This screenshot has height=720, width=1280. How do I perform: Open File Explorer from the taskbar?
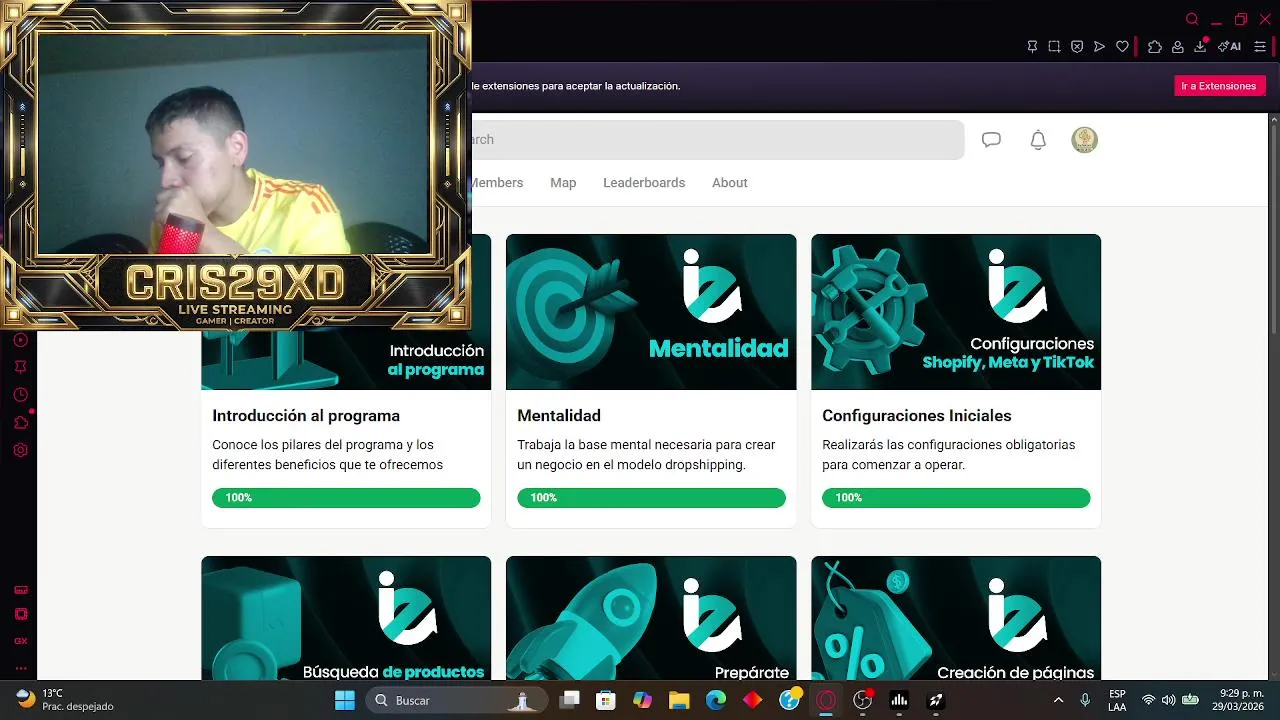[679, 700]
